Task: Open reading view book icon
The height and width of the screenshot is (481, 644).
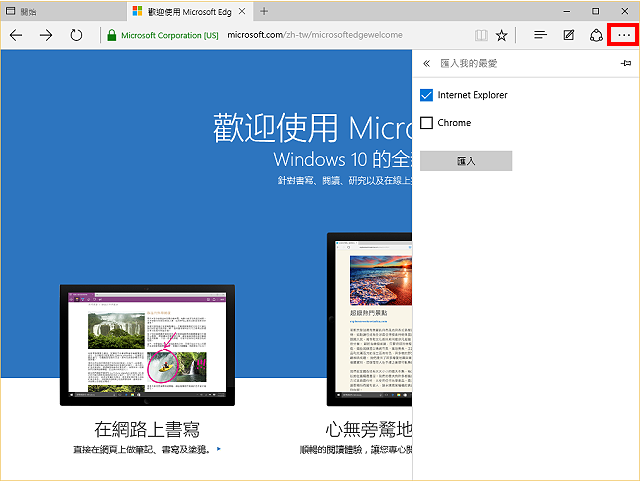Action: pyautogui.click(x=481, y=35)
